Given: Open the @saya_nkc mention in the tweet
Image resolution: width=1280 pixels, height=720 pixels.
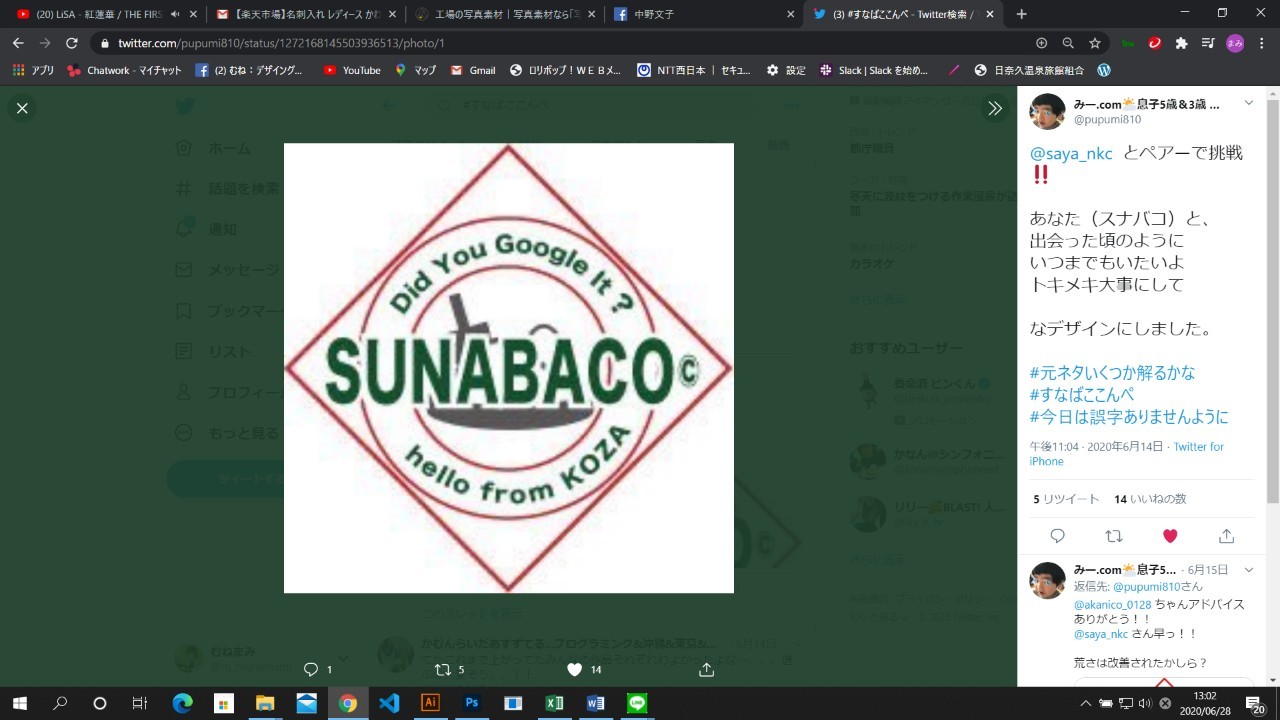Looking at the screenshot, I should click(1071, 153).
